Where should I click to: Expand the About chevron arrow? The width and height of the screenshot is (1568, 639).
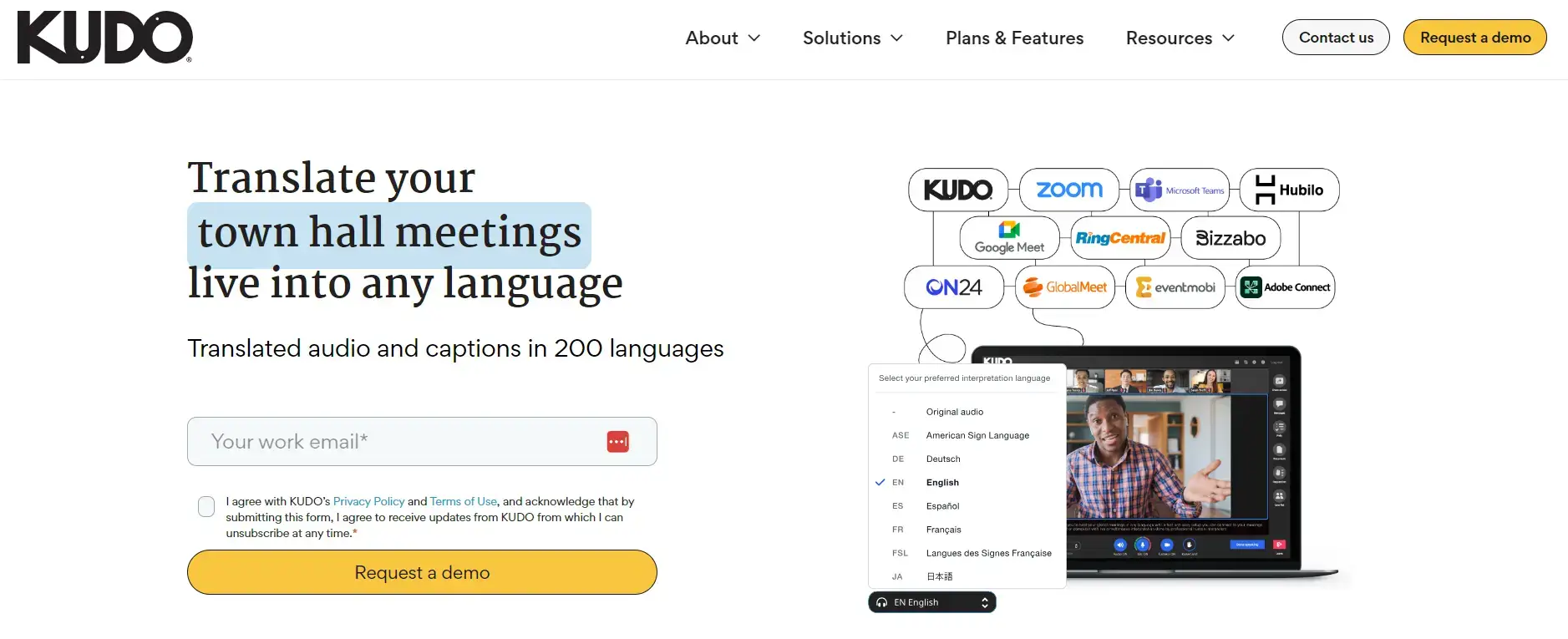coord(754,38)
